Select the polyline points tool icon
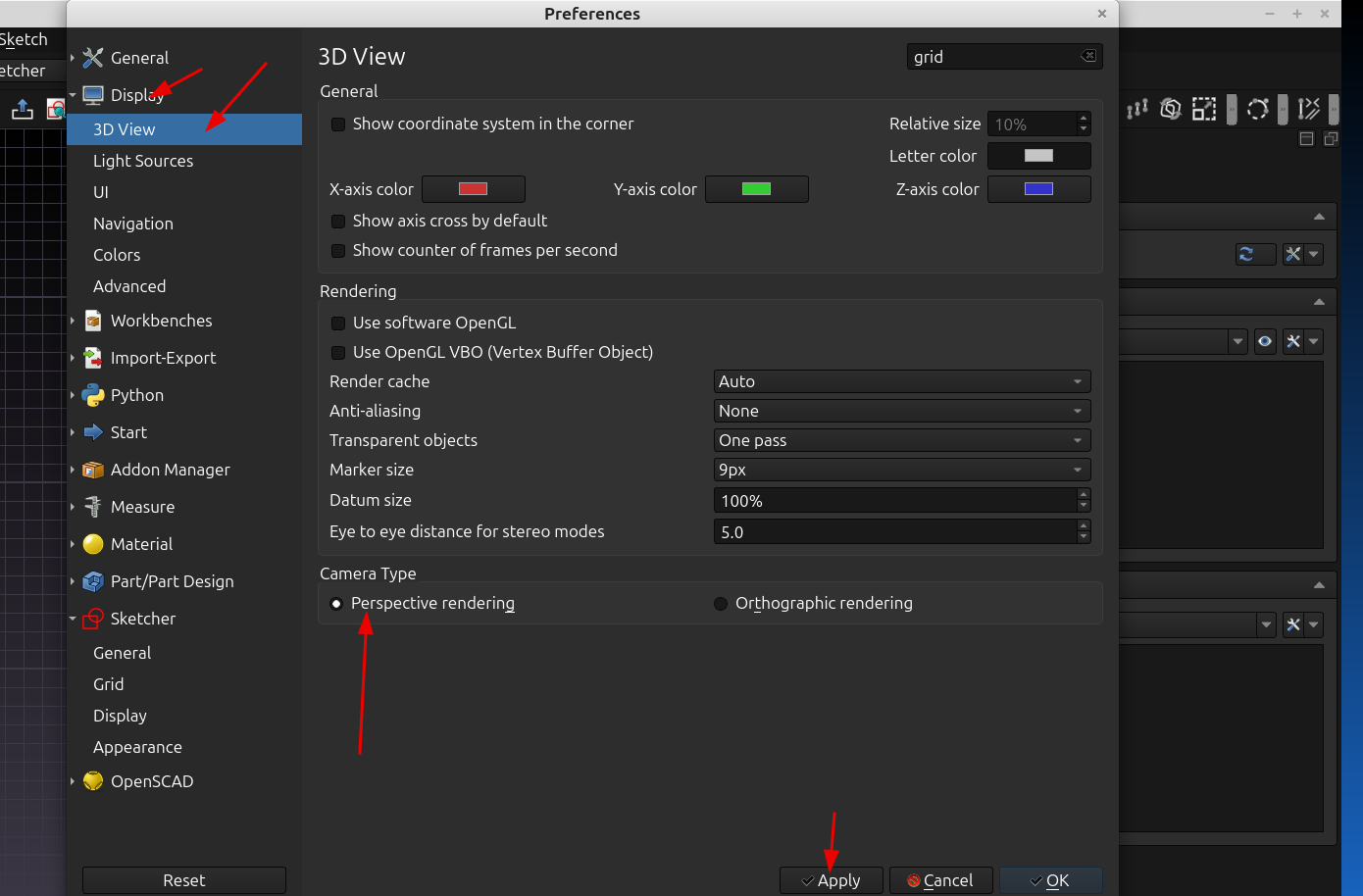The height and width of the screenshot is (896, 1363). pyautogui.click(x=1137, y=109)
